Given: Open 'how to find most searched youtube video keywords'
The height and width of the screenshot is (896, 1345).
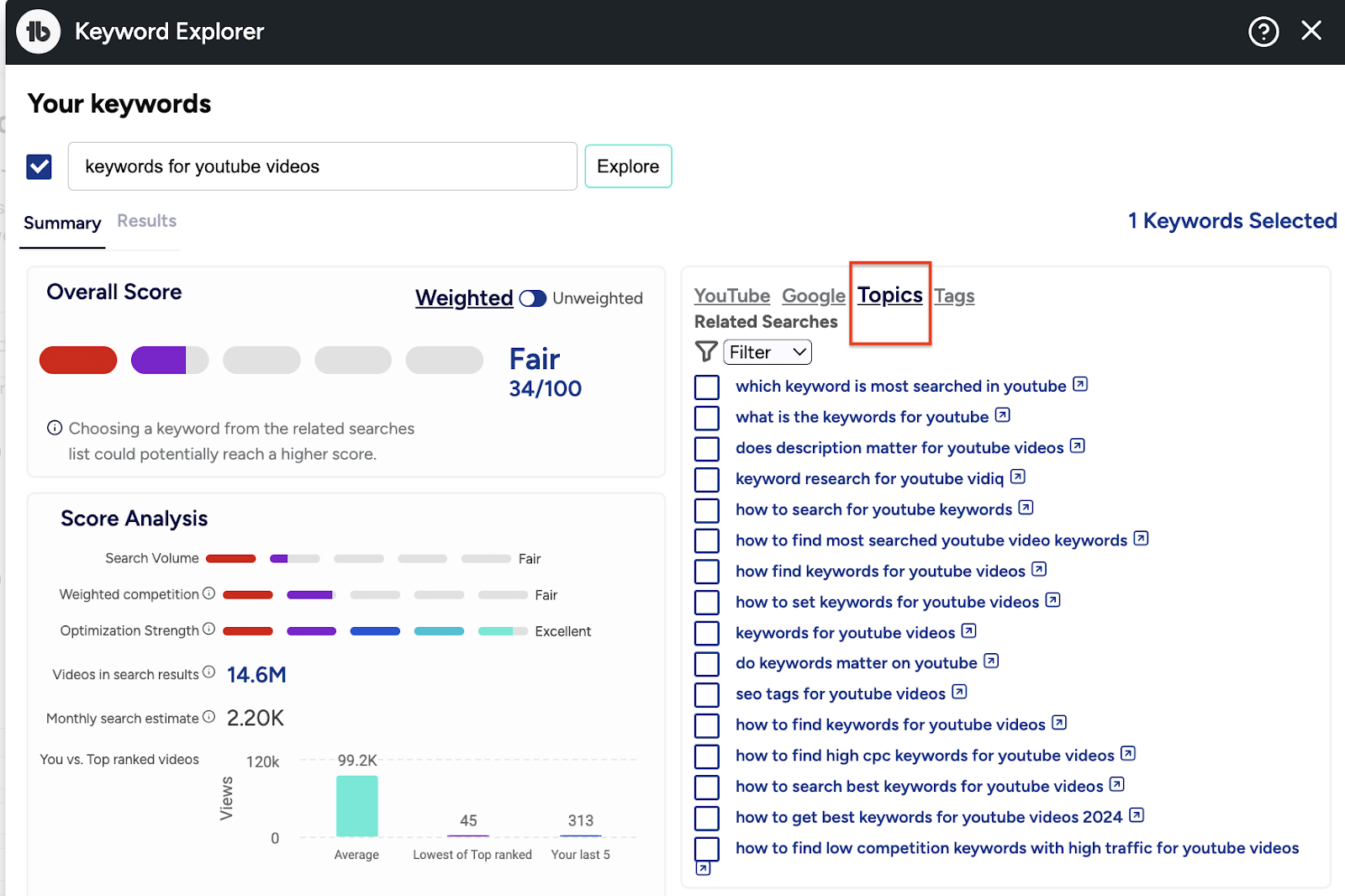Looking at the screenshot, I should pyautogui.click(x=931, y=540).
